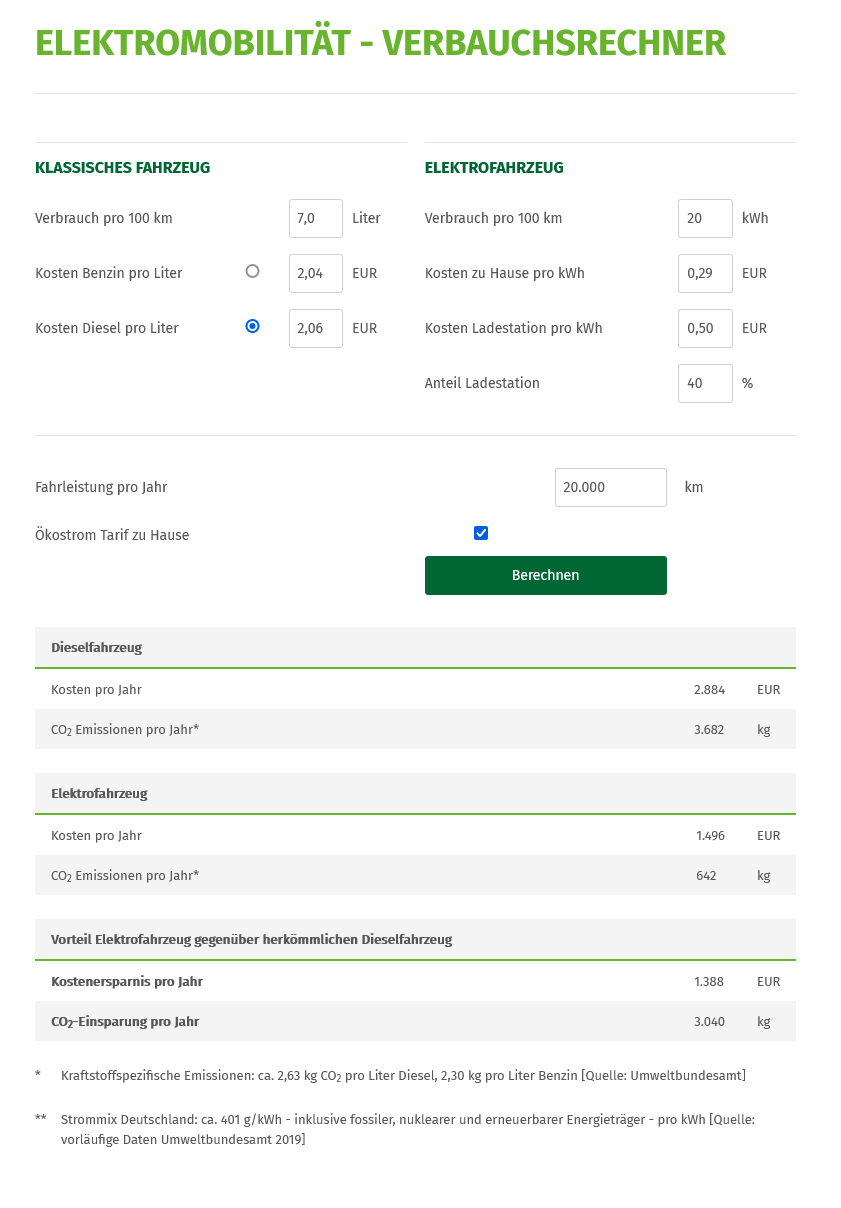Click the KLASSISCHES FAHRZEUG heading
The width and height of the screenshot is (841, 1208).
(122, 167)
